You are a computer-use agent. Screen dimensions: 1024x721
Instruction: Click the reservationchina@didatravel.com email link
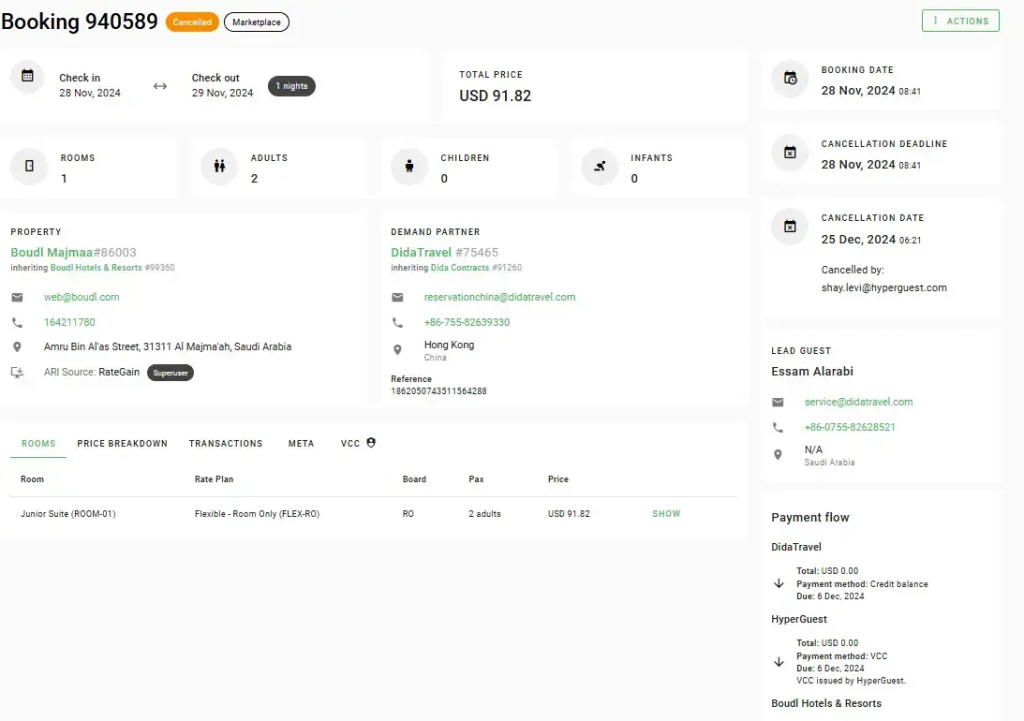pos(500,297)
